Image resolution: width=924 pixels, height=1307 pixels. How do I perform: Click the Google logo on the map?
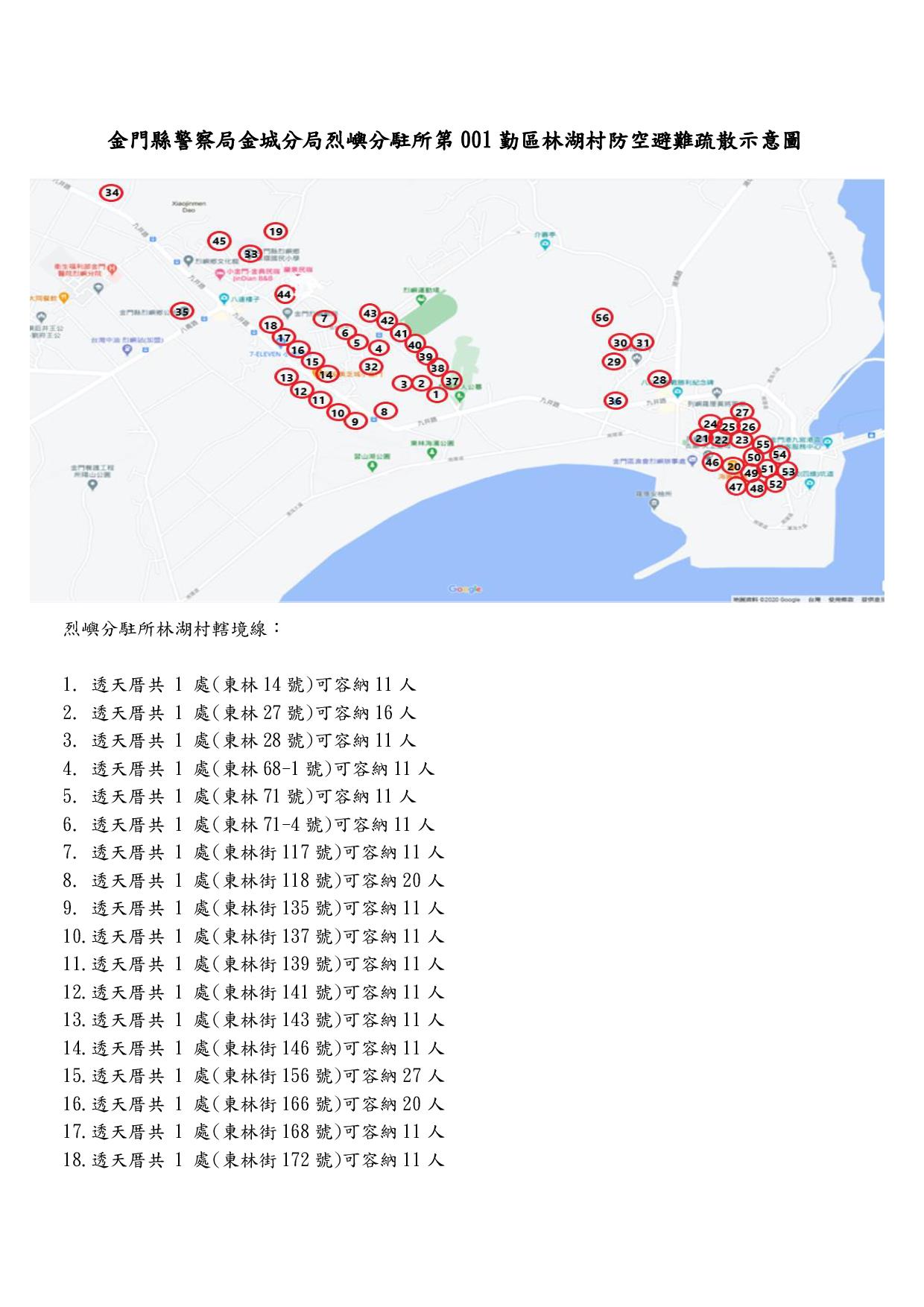pyautogui.click(x=465, y=589)
